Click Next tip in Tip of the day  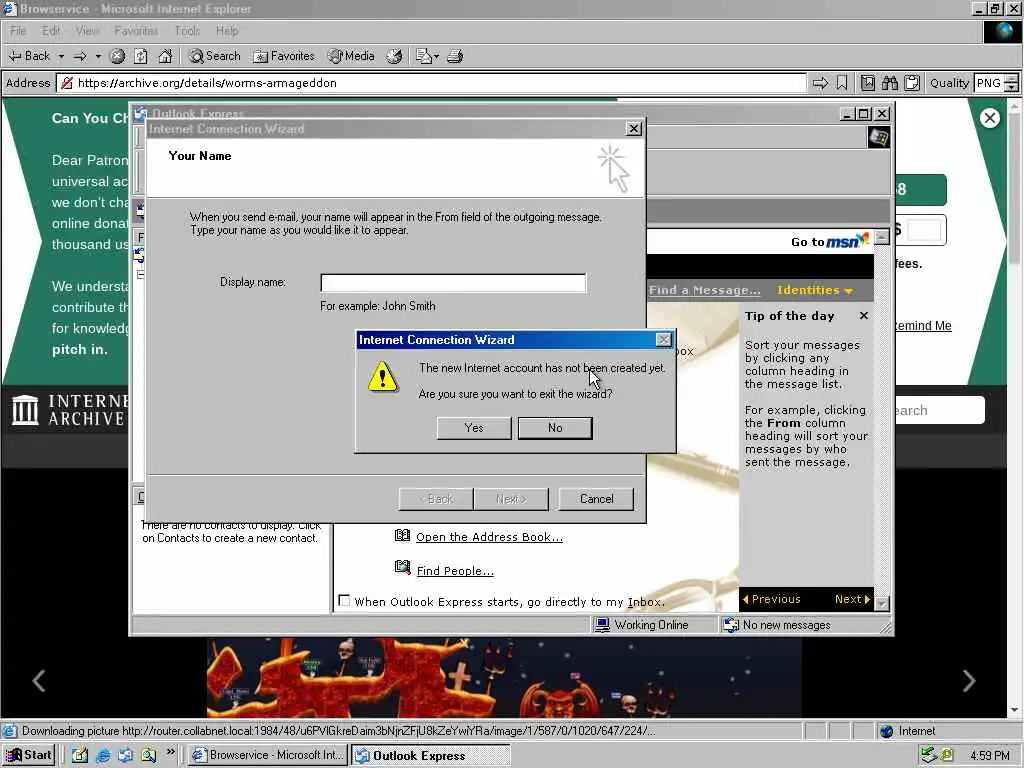pyautogui.click(x=852, y=599)
